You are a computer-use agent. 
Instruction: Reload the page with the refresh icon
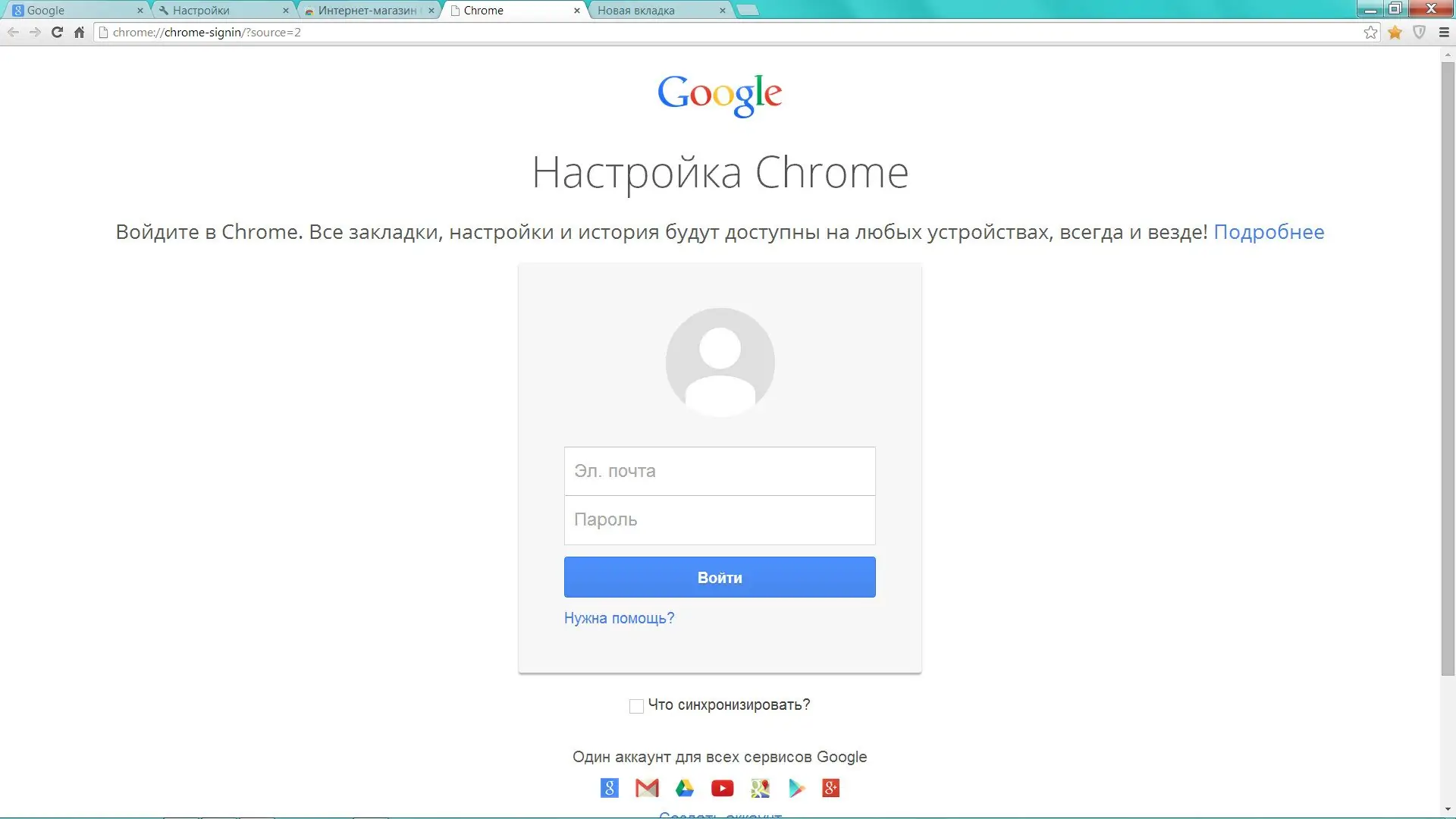coord(57,32)
